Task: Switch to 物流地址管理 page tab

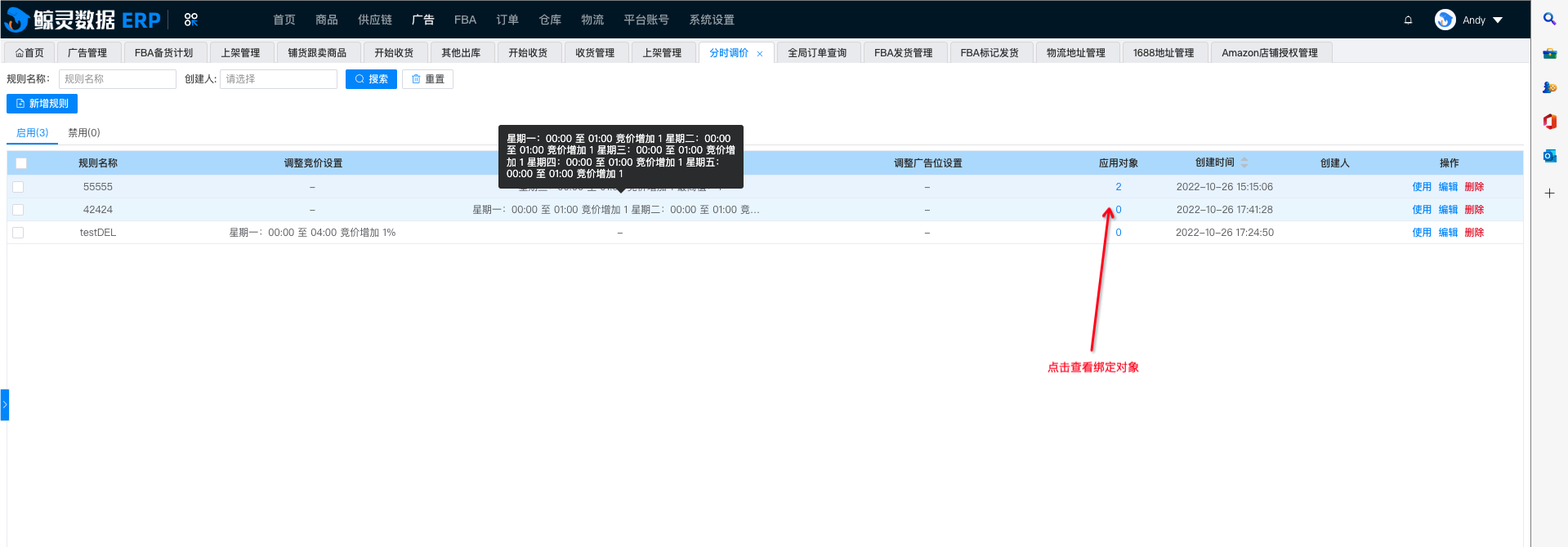Action: click(x=1076, y=53)
